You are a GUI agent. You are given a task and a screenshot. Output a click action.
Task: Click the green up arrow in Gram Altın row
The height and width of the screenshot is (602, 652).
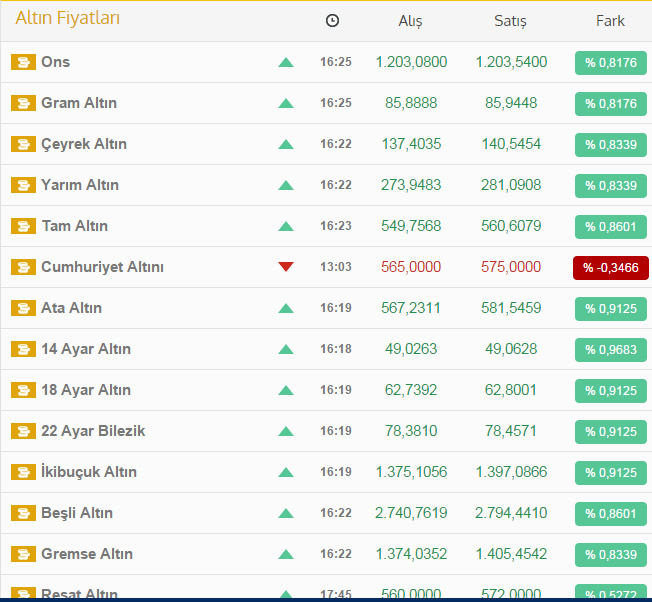click(286, 104)
